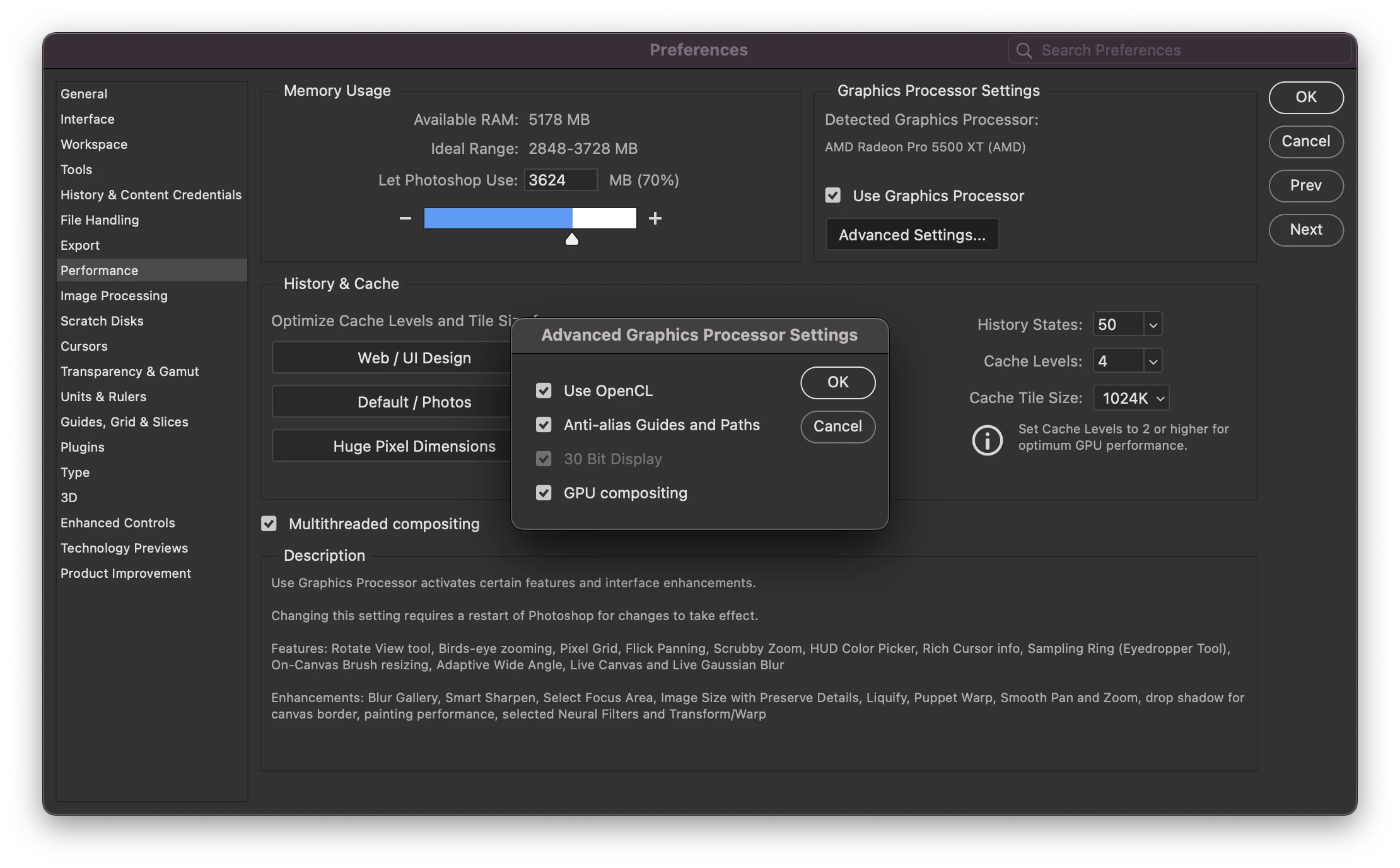Click Cancel in the Advanced Graphics dialog

click(x=837, y=426)
